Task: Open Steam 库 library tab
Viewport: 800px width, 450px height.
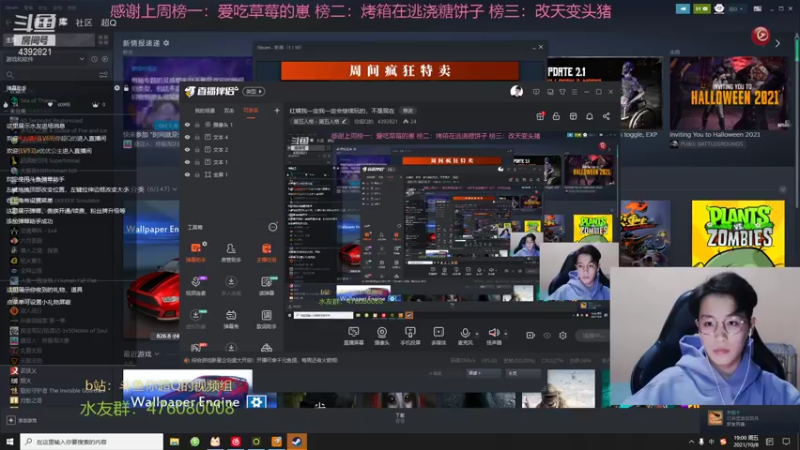Action: pos(63,21)
